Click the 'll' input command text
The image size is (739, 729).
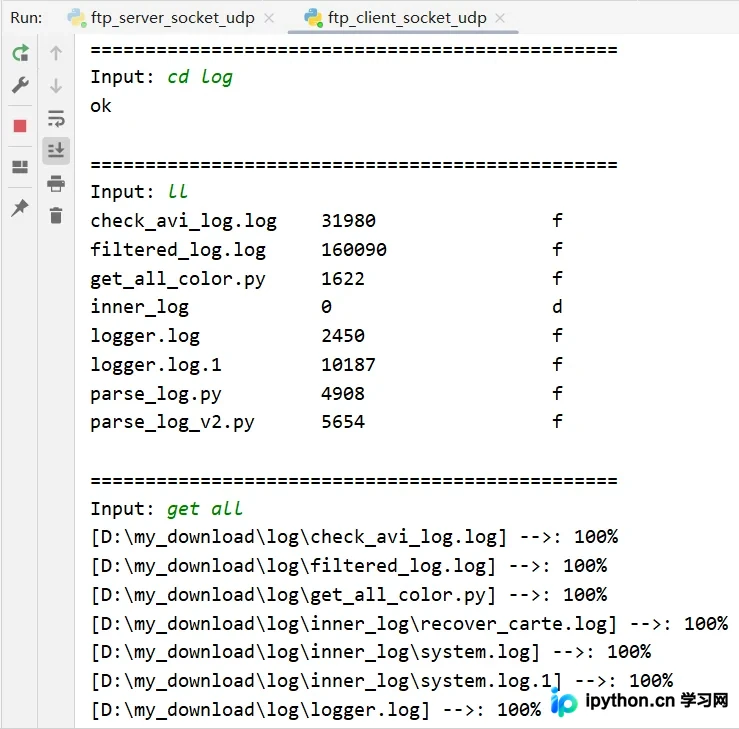(178, 191)
